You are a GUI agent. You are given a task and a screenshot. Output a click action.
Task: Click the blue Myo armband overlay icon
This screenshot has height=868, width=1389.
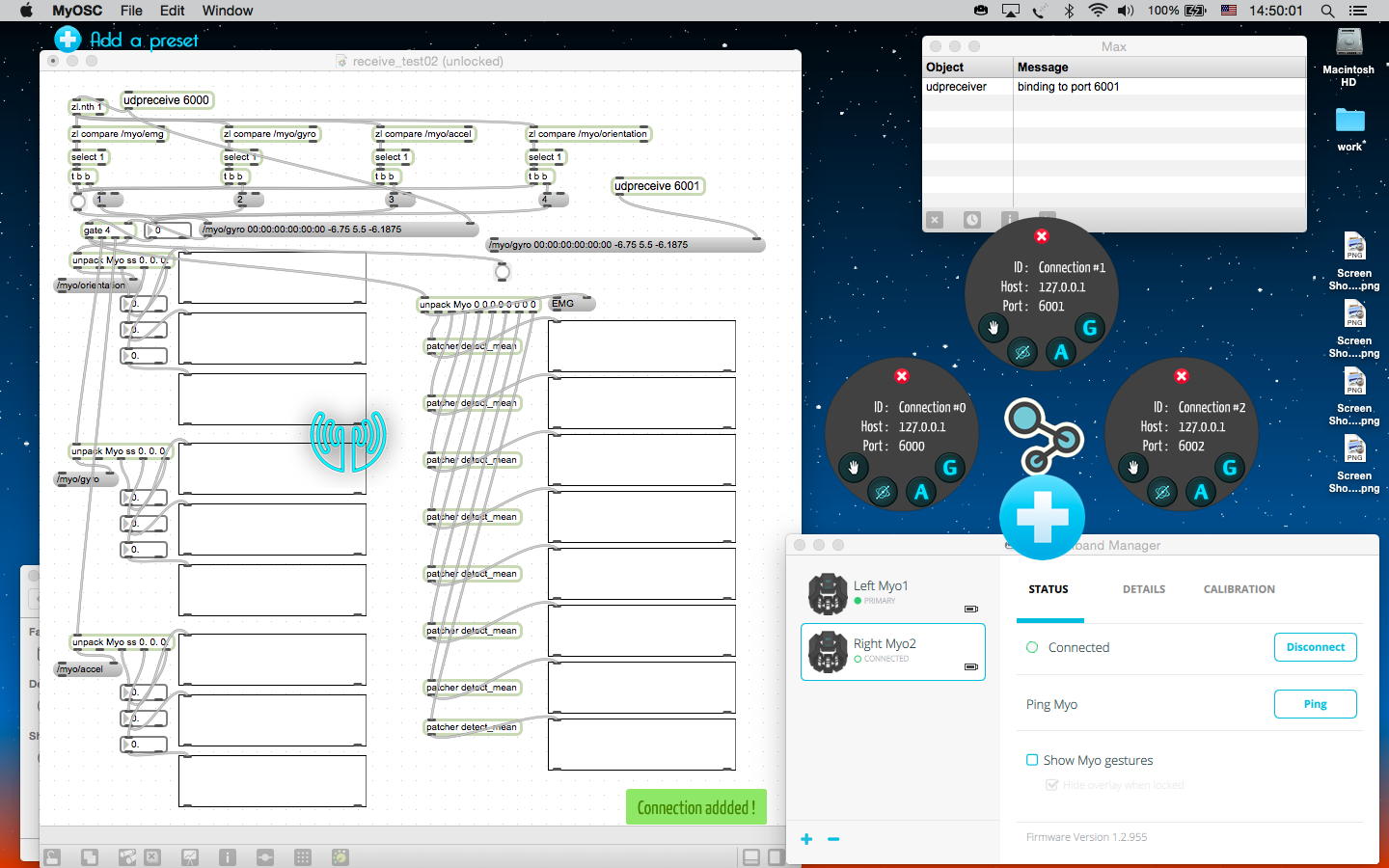tap(348, 441)
